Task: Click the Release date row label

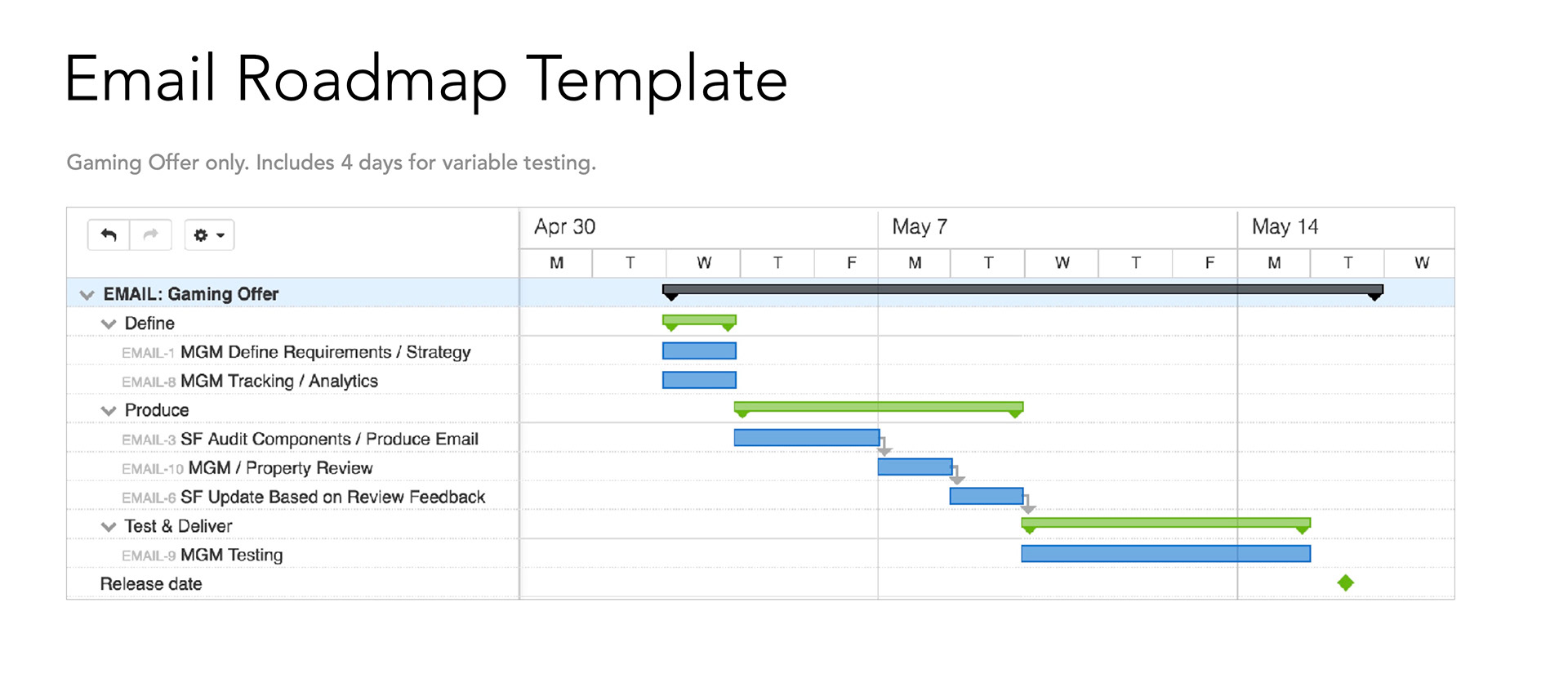Action: coord(151,584)
